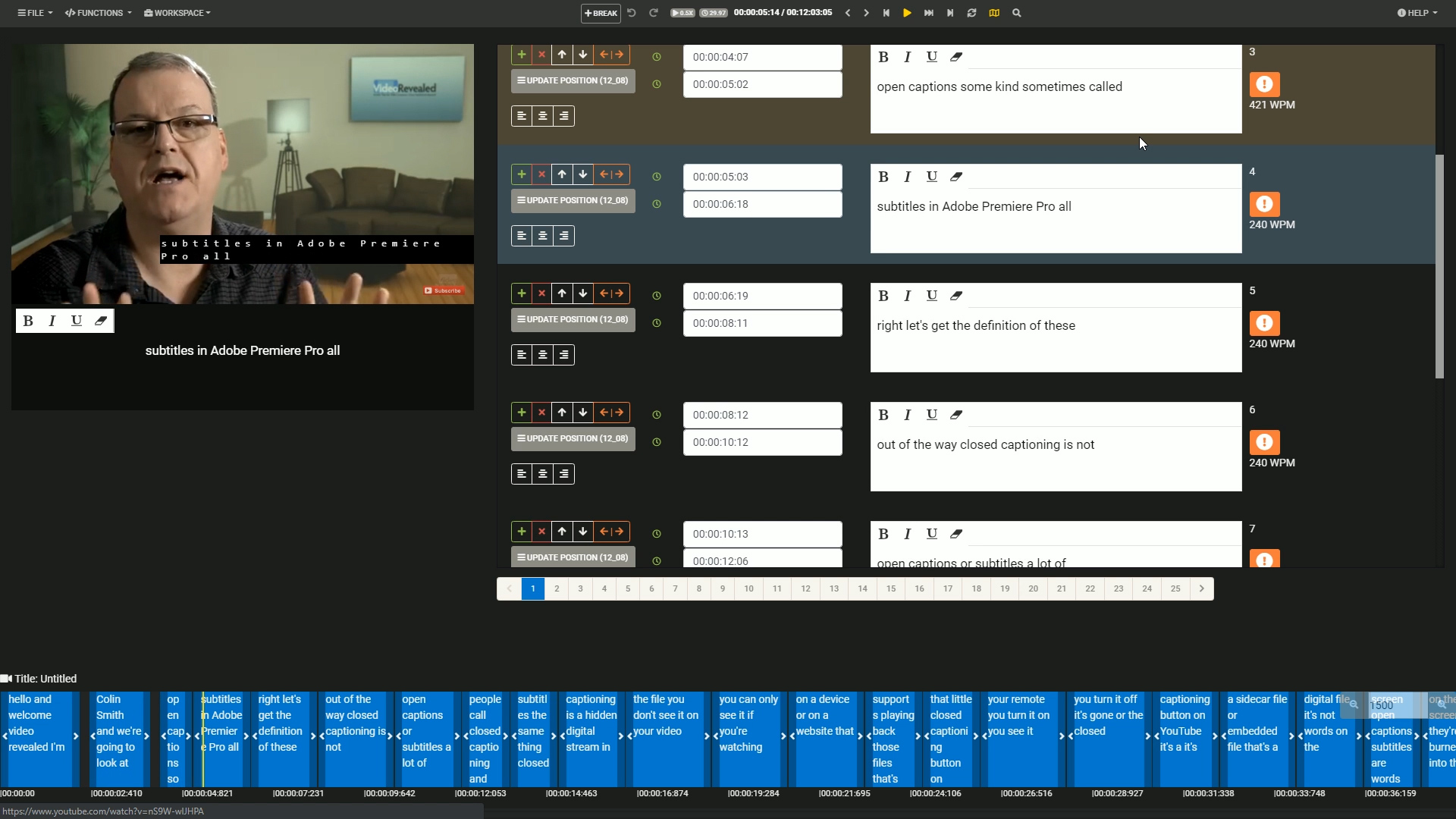
Task: Expand the FUNCTIONS dropdown menu
Action: (99, 13)
